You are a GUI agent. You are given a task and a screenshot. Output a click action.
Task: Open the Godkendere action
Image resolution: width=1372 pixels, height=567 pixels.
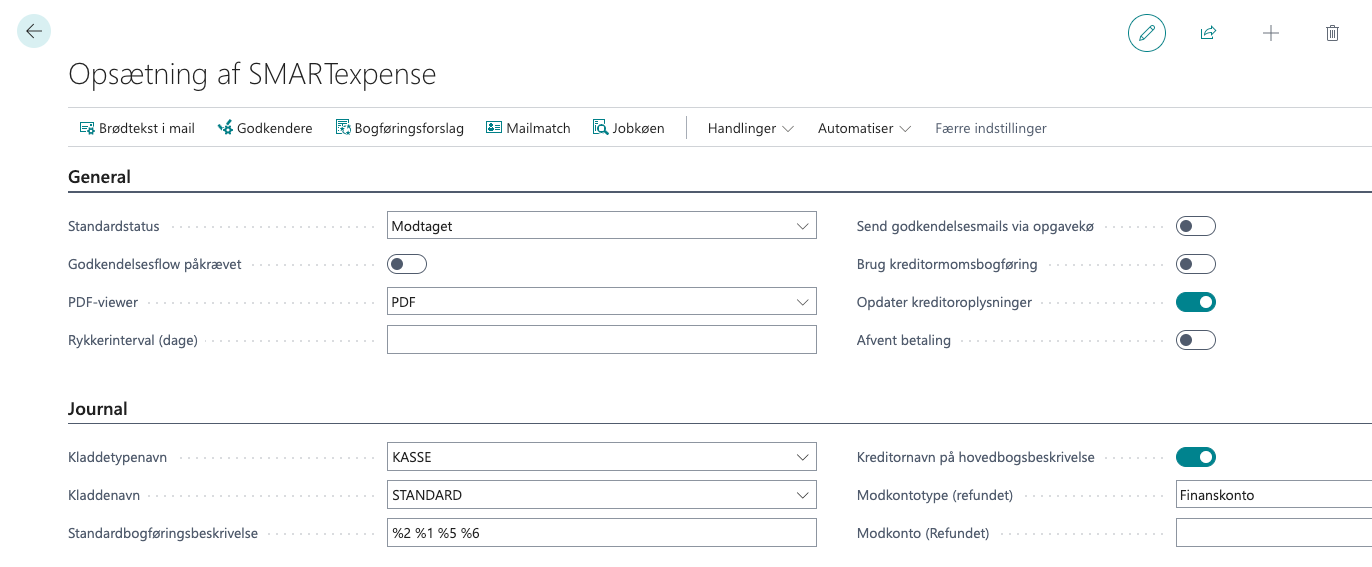click(x=265, y=128)
